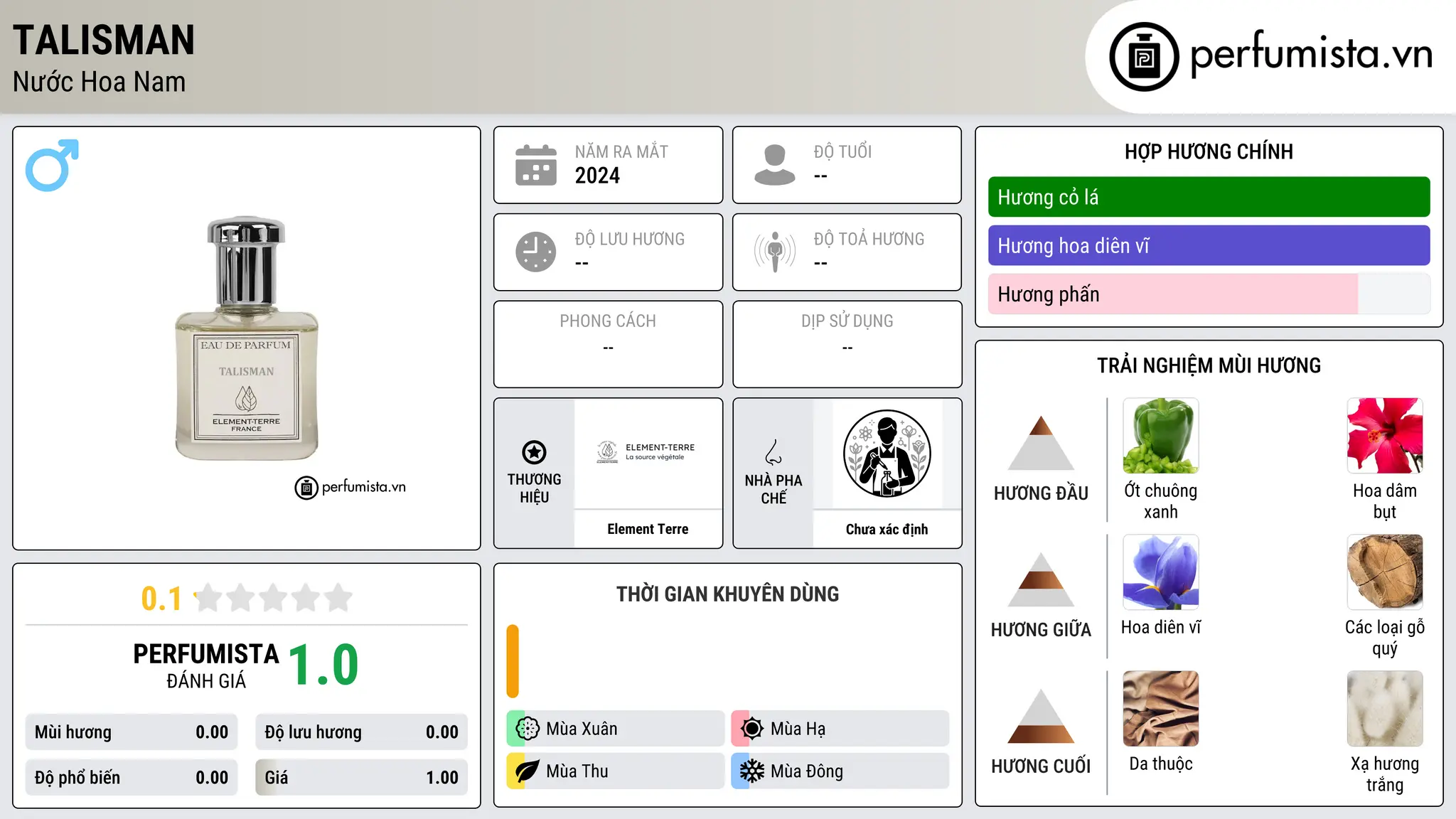
Task: Click the NĂM RA MẮT label
Action: (621, 151)
